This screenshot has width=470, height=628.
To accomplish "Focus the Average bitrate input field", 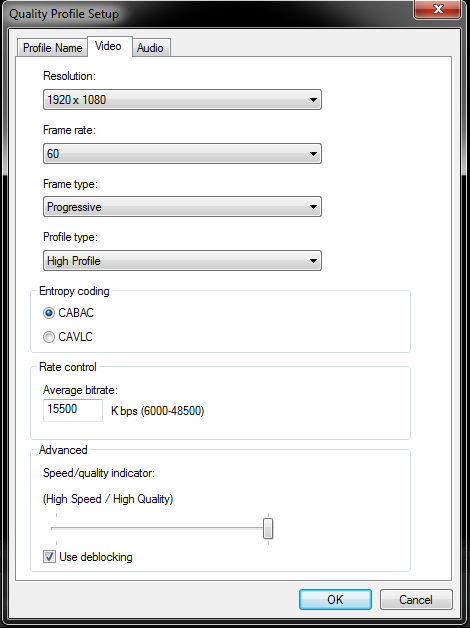I will 73,410.
